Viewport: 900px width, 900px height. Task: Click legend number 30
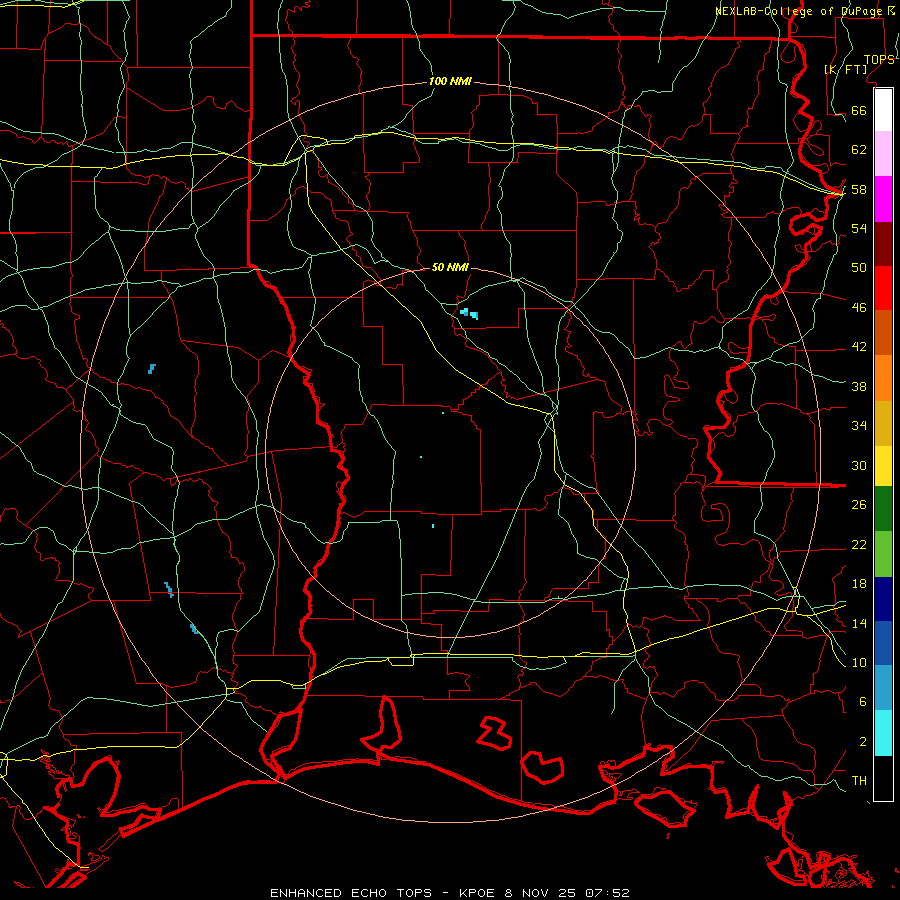[859, 465]
